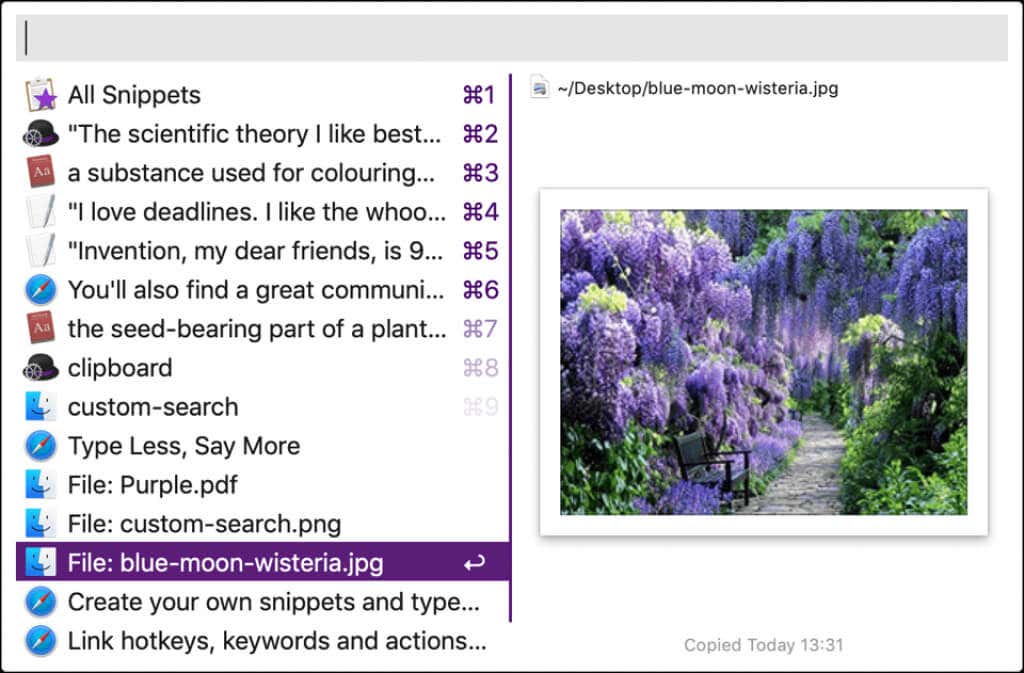Click the wisteria garden image preview
Screen dimensions: 1024x673
[x=763, y=362]
